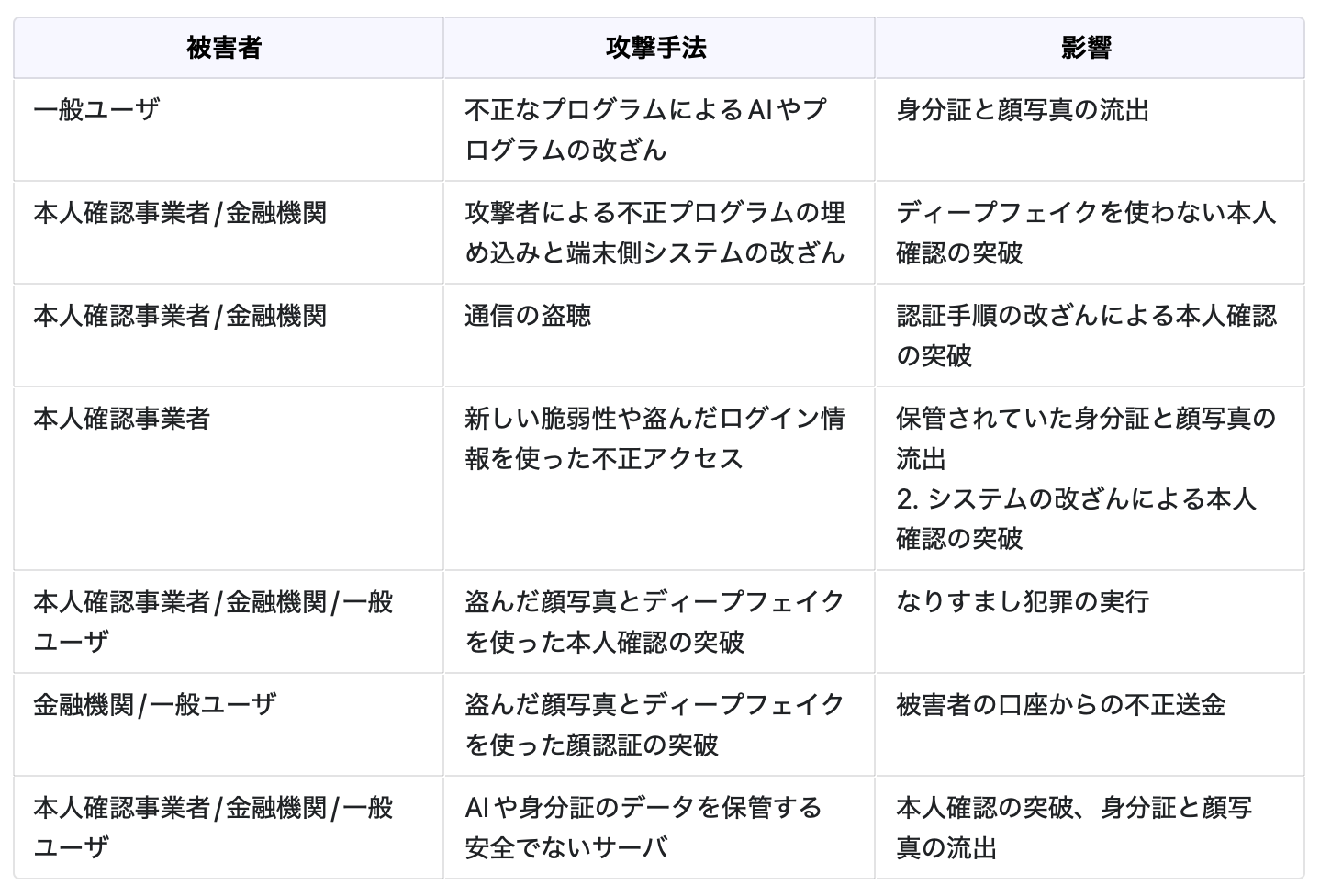Select the 新しい脆弱性や盗んだログイン情報 cell
1320x896 pixels.
[654, 438]
